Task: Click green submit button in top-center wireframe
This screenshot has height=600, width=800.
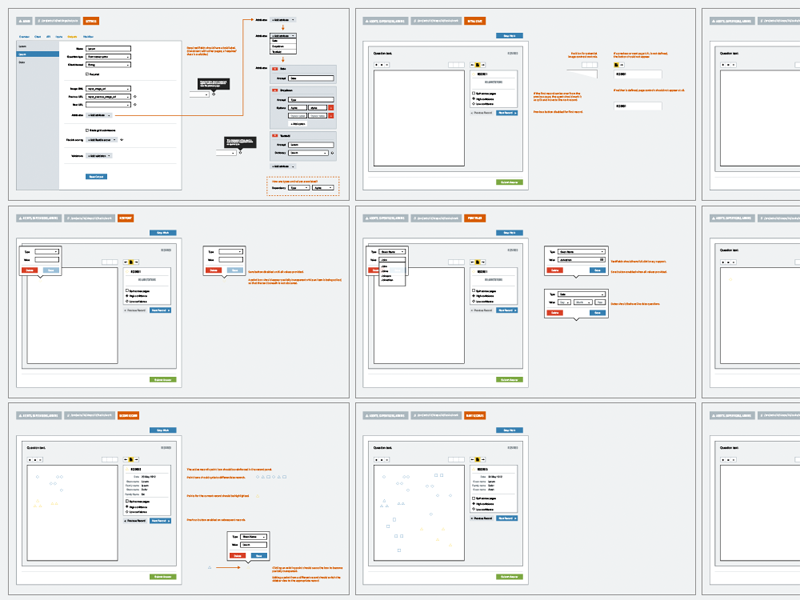Action: (x=509, y=182)
